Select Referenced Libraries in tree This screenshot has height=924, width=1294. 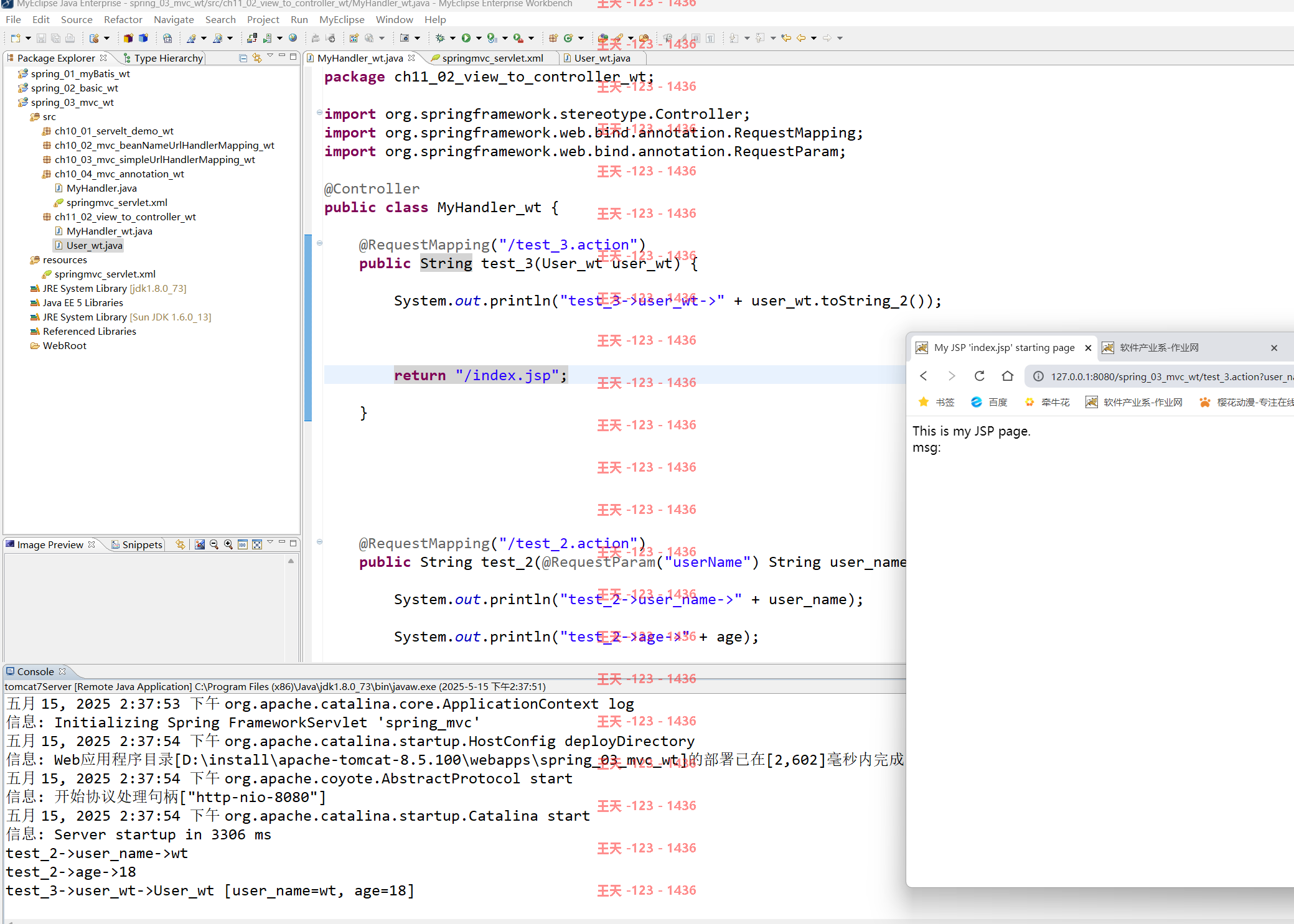(x=89, y=332)
